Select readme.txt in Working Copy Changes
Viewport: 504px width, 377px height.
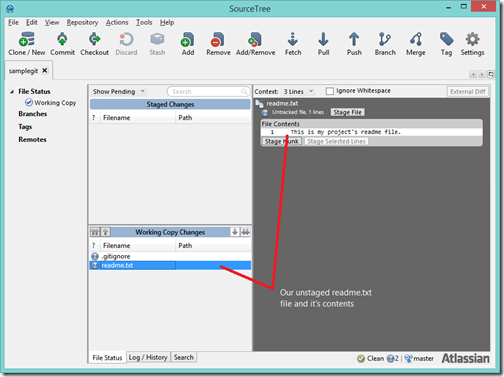tap(170, 265)
